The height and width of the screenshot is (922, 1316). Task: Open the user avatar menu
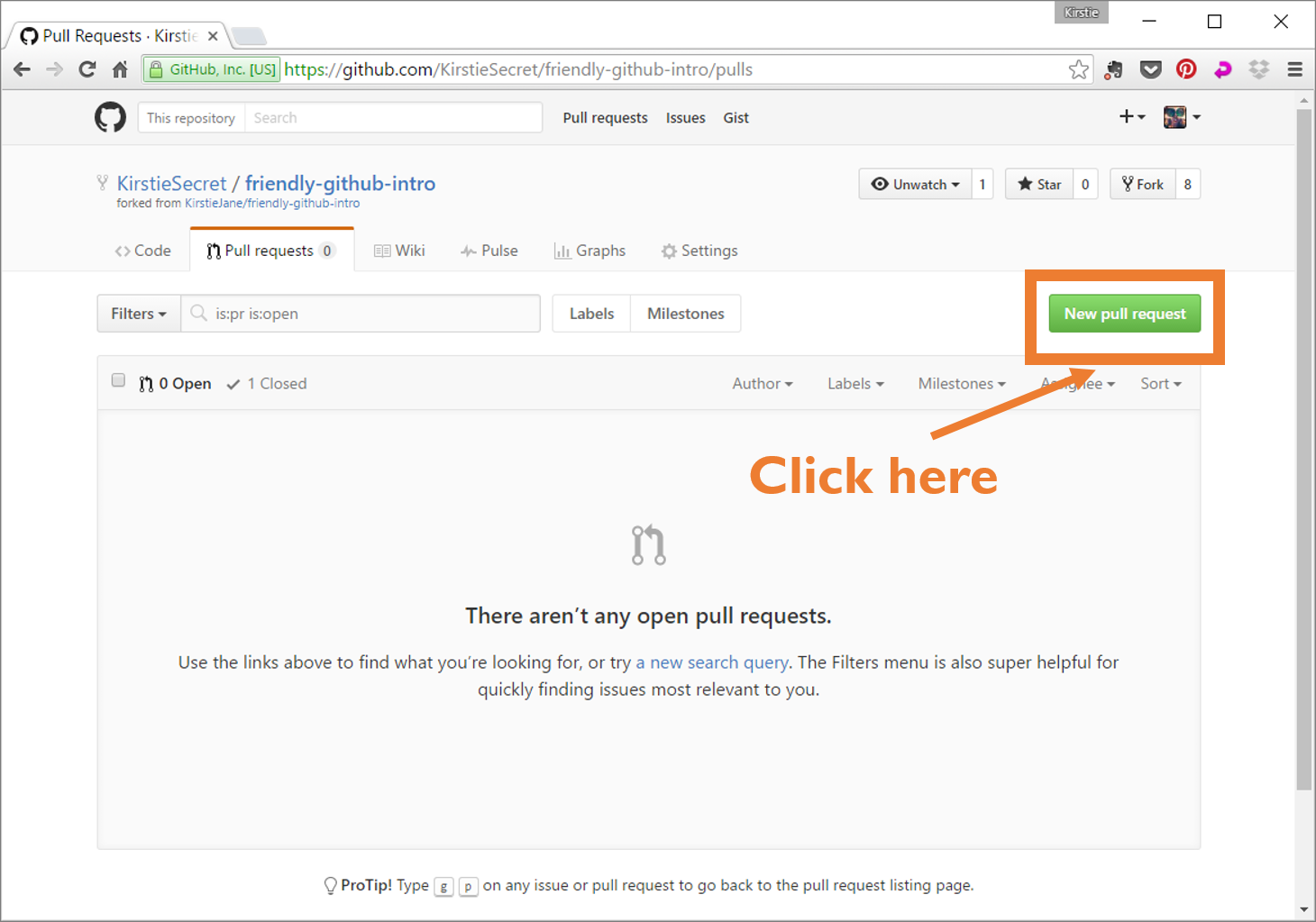[1182, 116]
